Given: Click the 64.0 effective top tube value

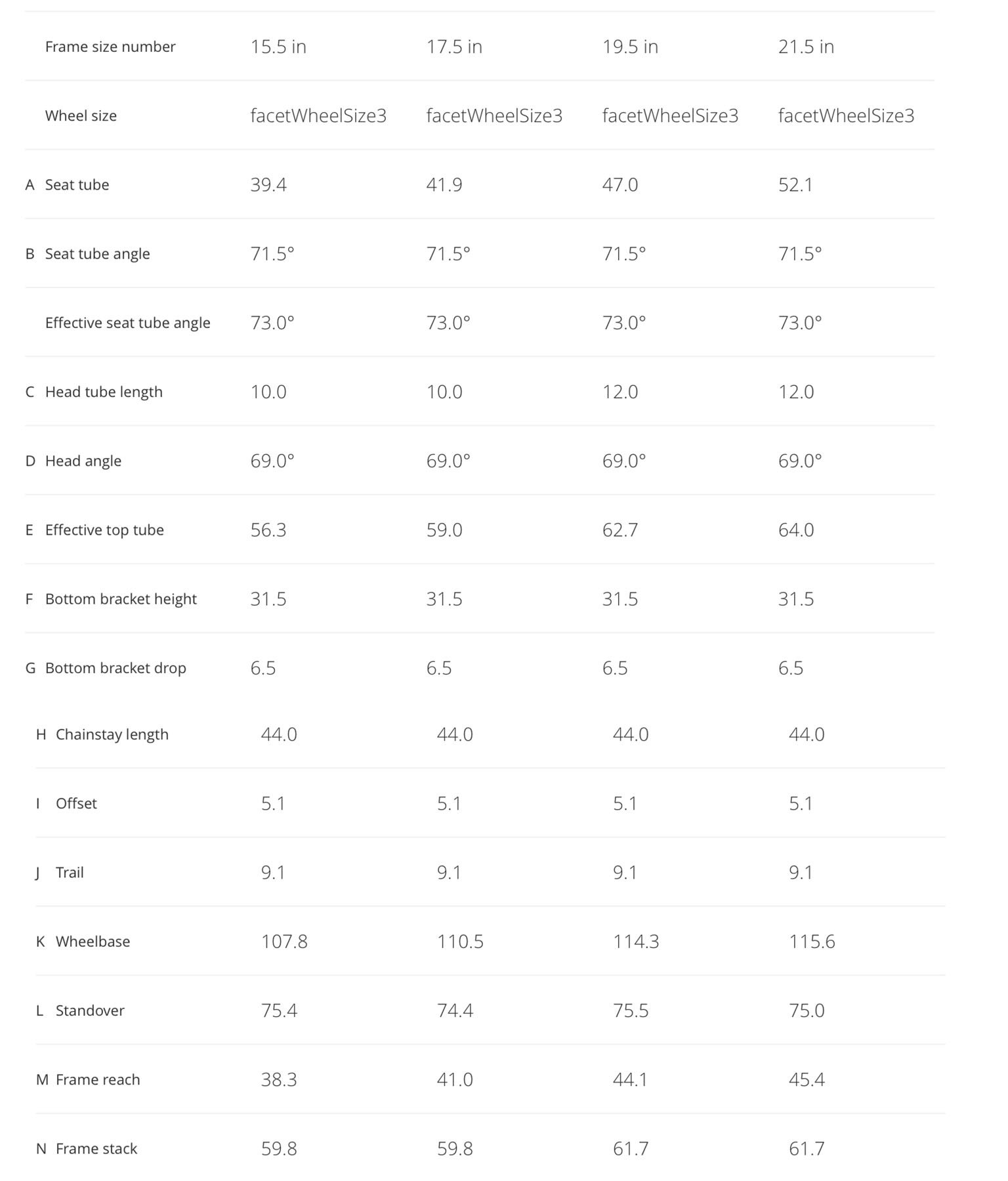Looking at the screenshot, I should (796, 530).
